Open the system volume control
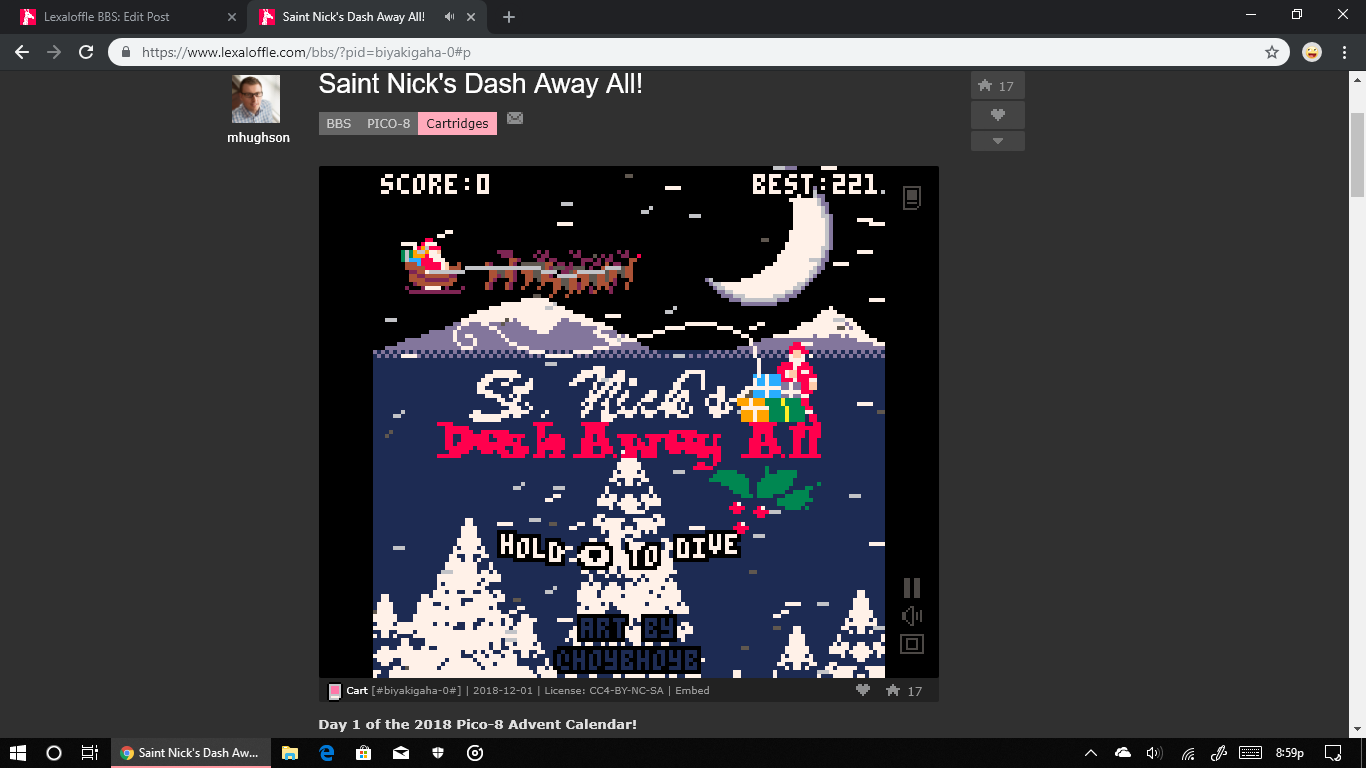 pyautogui.click(x=1155, y=753)
